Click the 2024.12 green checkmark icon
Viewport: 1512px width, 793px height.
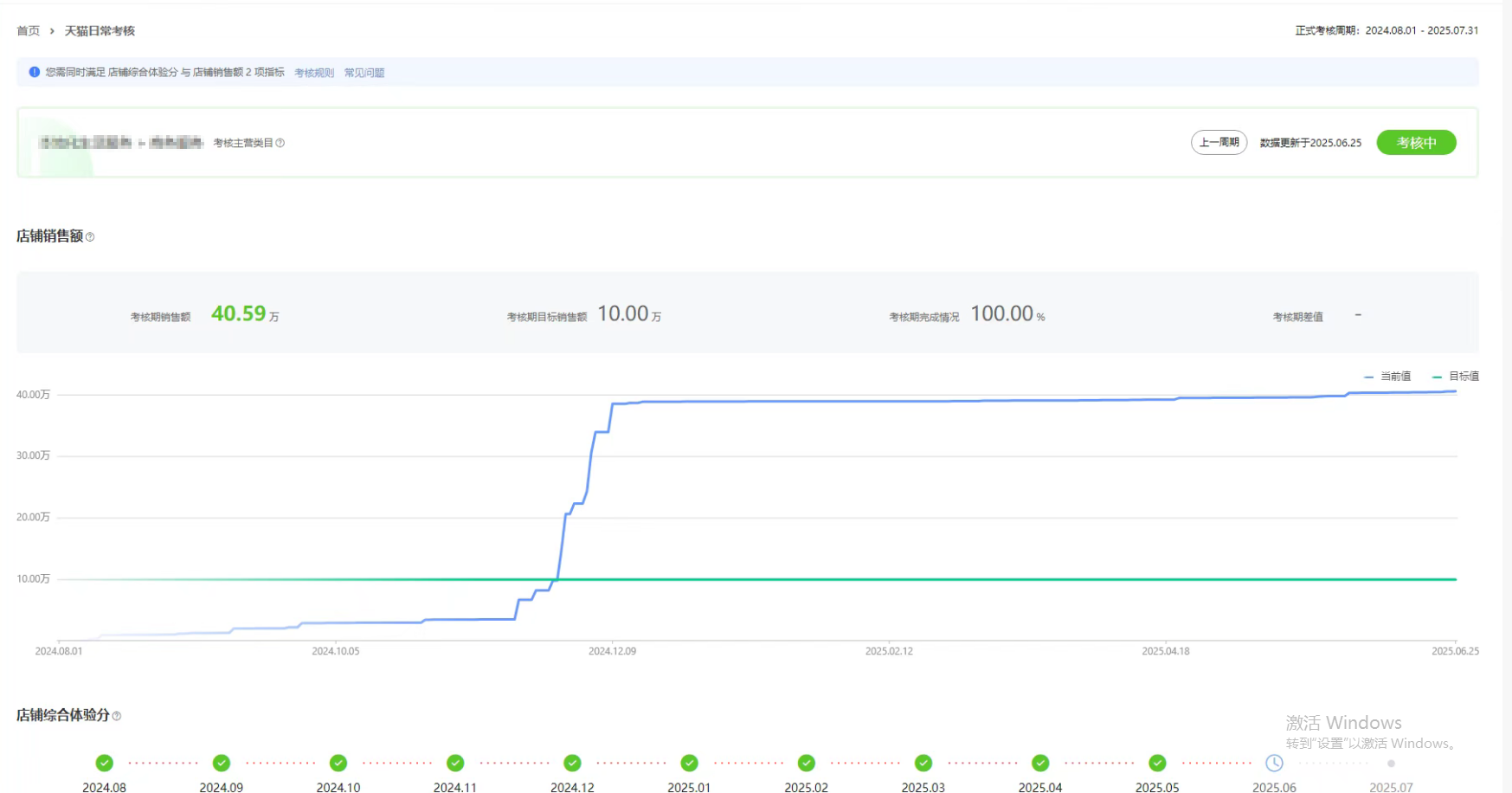pos(572,763)
